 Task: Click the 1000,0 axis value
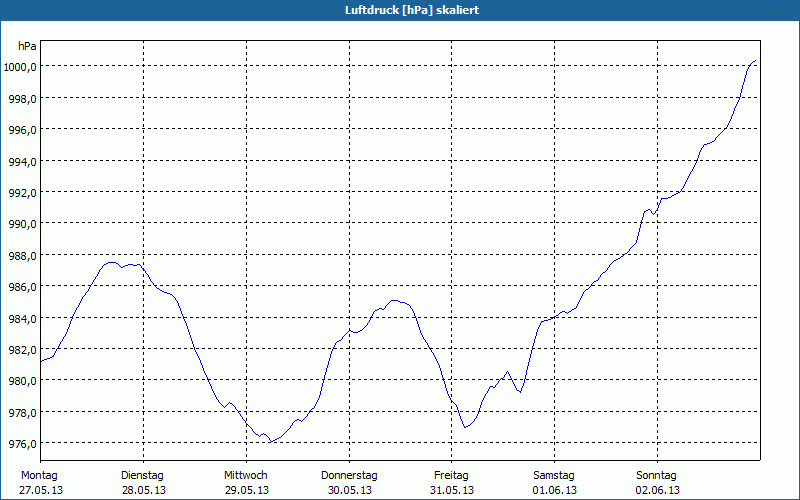(x=21, y=67)
